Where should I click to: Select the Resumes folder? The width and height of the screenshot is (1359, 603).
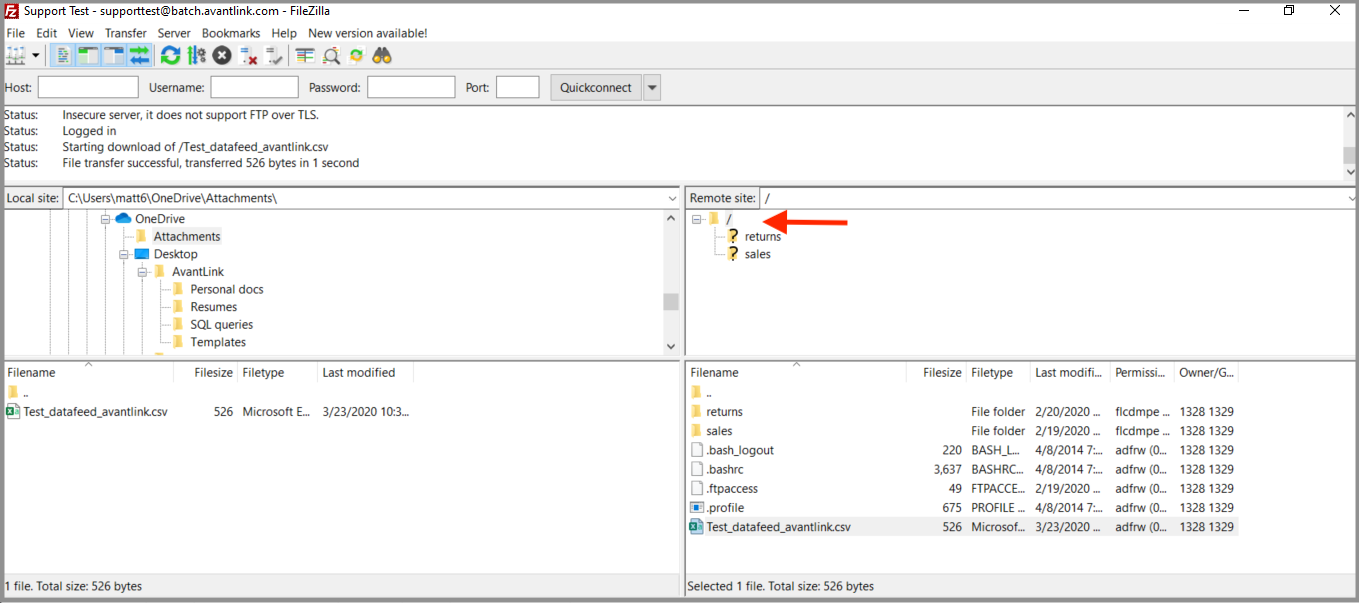214,307
